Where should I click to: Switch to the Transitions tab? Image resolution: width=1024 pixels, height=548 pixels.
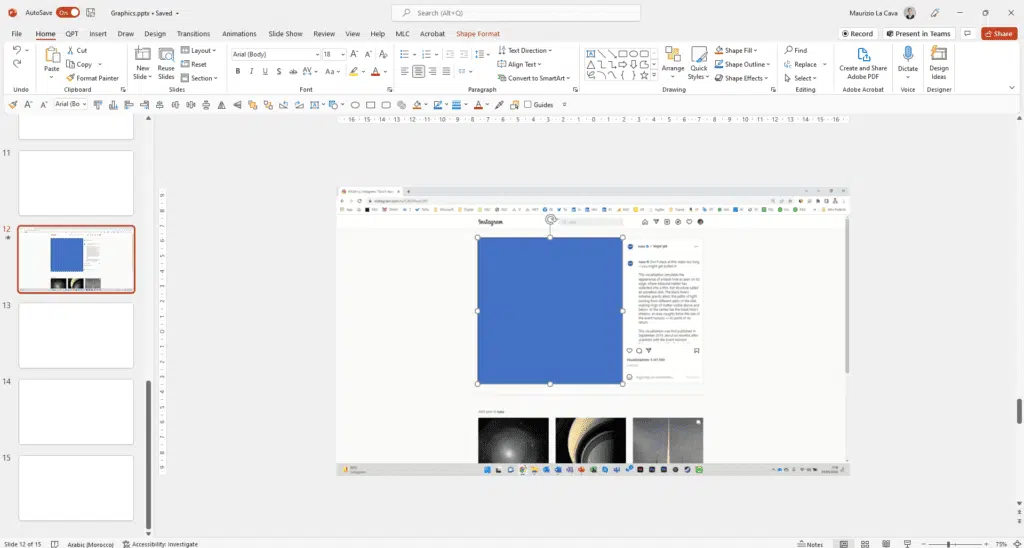pos(193,33)
